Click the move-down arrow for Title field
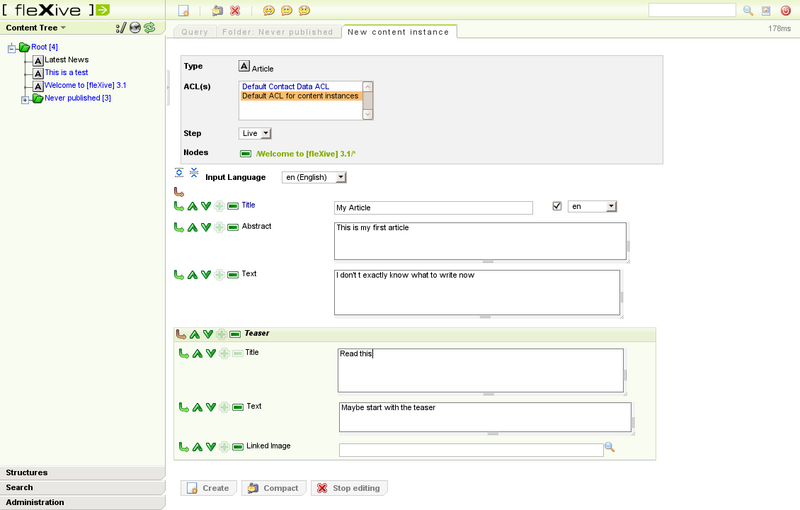Image resolution: width=800 pixels, height=510 pixels. click(x=206, y=205)
